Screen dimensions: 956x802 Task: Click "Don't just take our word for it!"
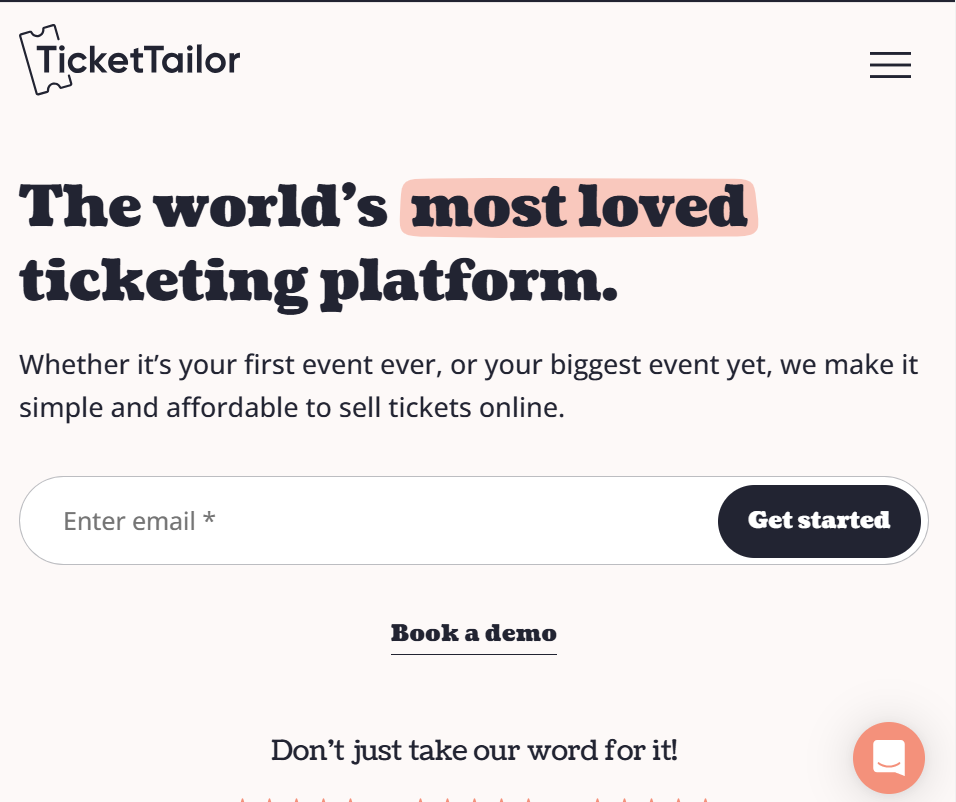pyautogui.click(x=474, y=750)
